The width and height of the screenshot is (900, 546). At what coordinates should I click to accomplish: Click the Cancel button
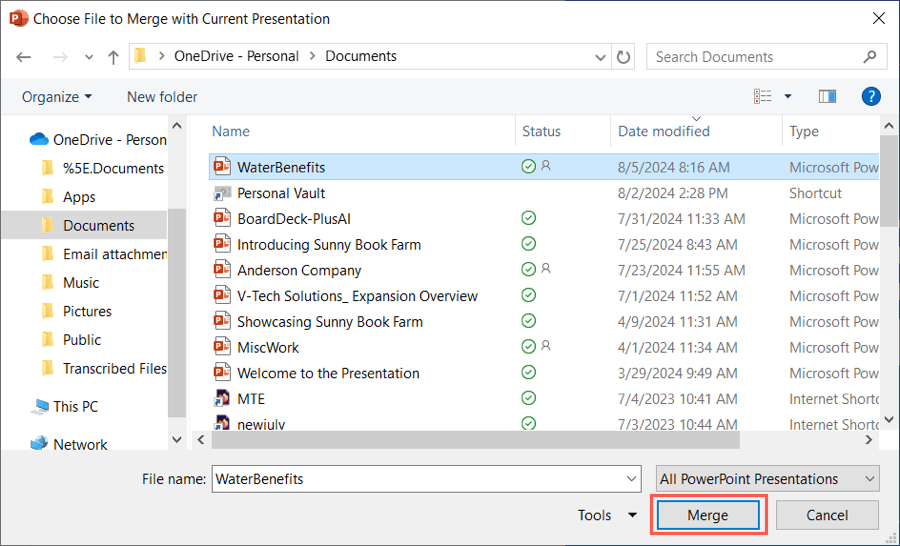click(827, 515)
